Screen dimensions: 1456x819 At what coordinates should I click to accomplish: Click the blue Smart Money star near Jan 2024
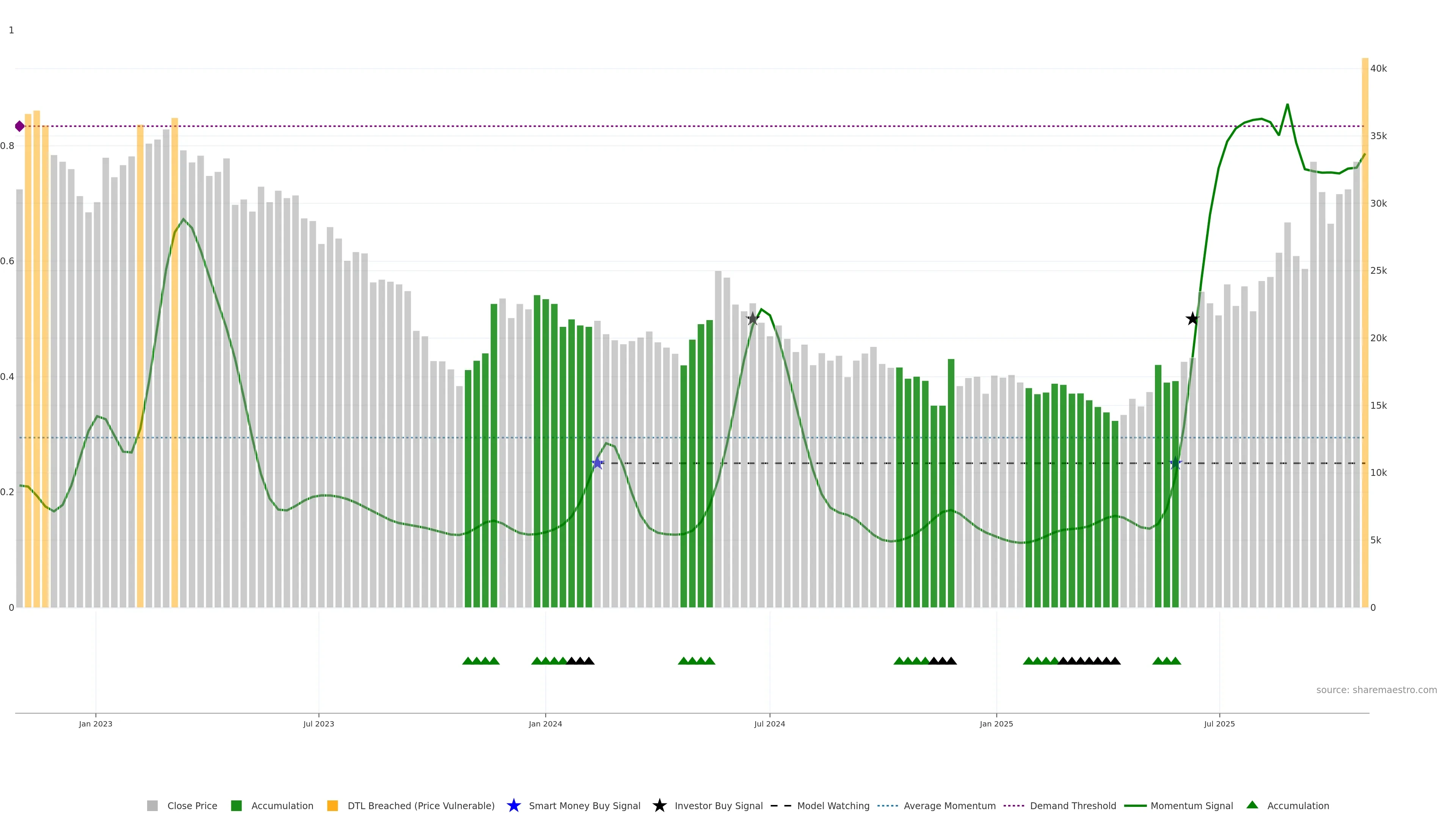[598, 463]
